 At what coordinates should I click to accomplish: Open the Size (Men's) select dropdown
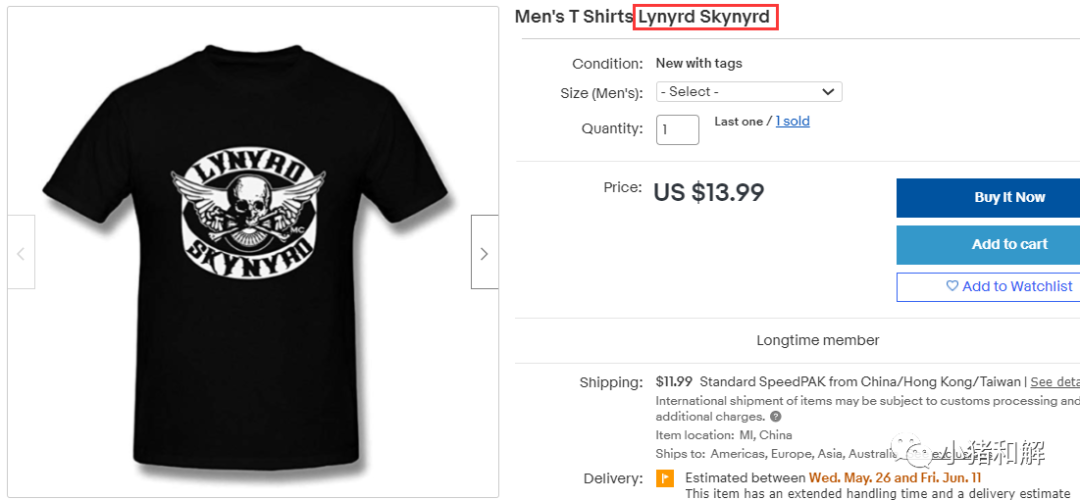pyautogui.click(x=749, y=92)
